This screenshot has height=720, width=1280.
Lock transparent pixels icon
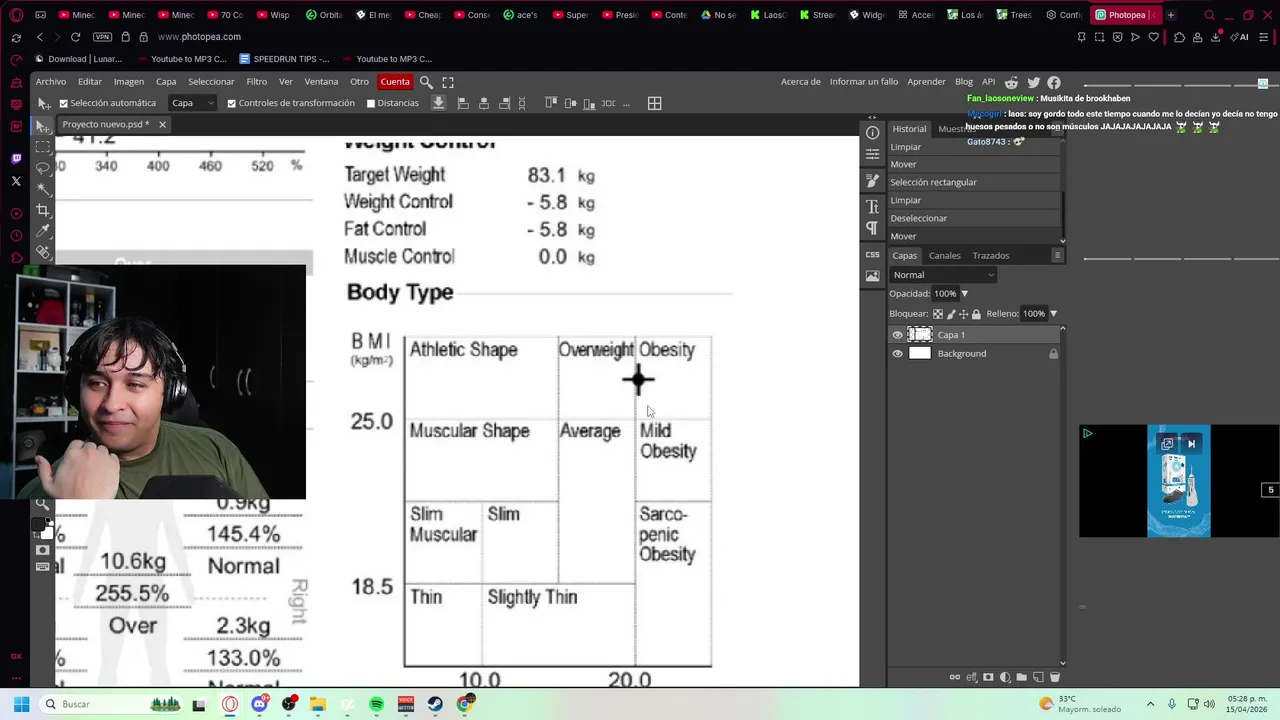[x=937, y=314]
